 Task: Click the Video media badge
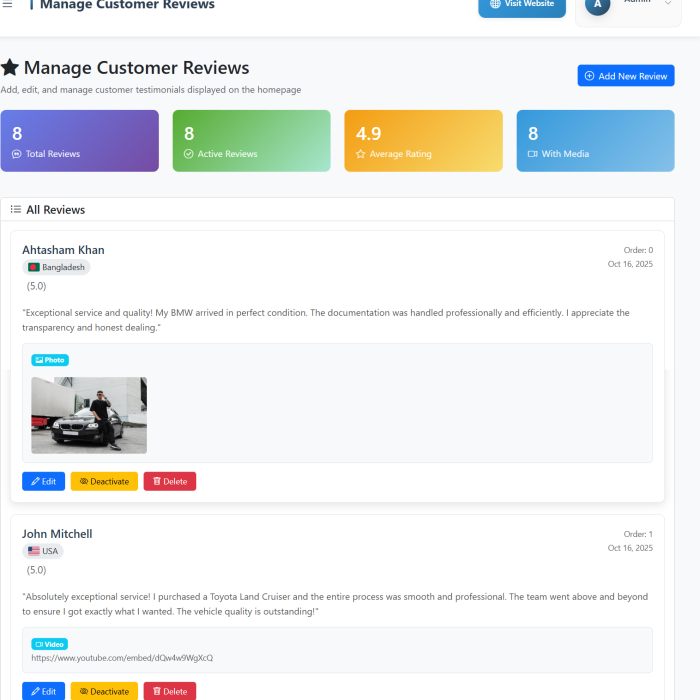(x=49, y=644)
